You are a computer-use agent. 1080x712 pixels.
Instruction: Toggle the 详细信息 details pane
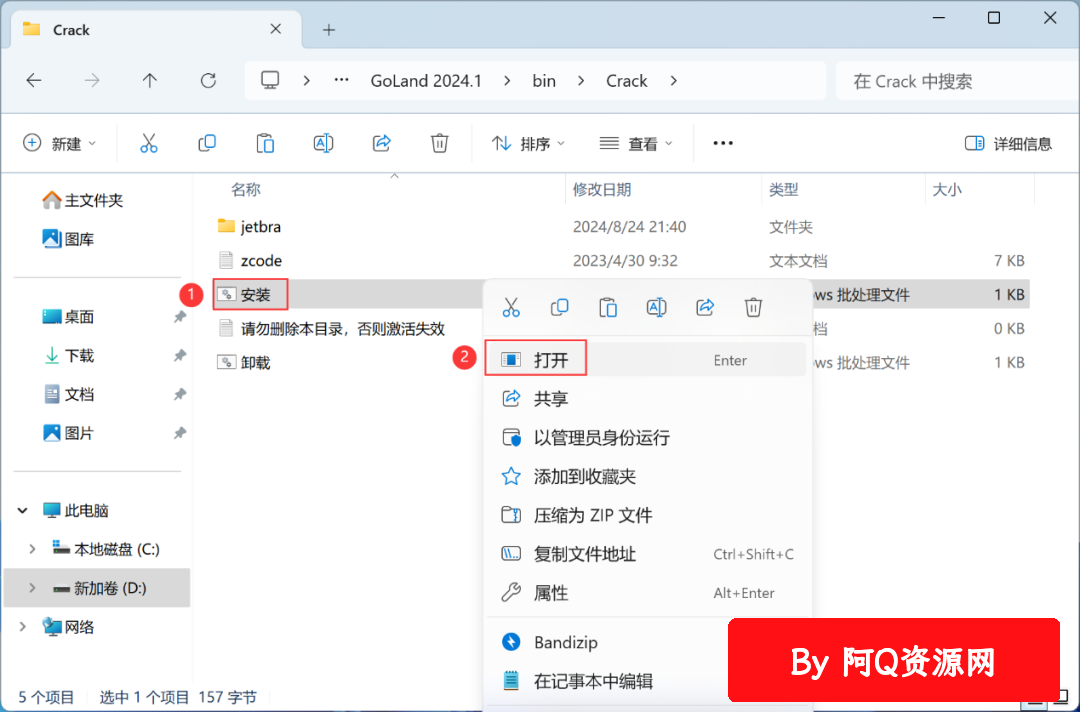click(1008, 143)
